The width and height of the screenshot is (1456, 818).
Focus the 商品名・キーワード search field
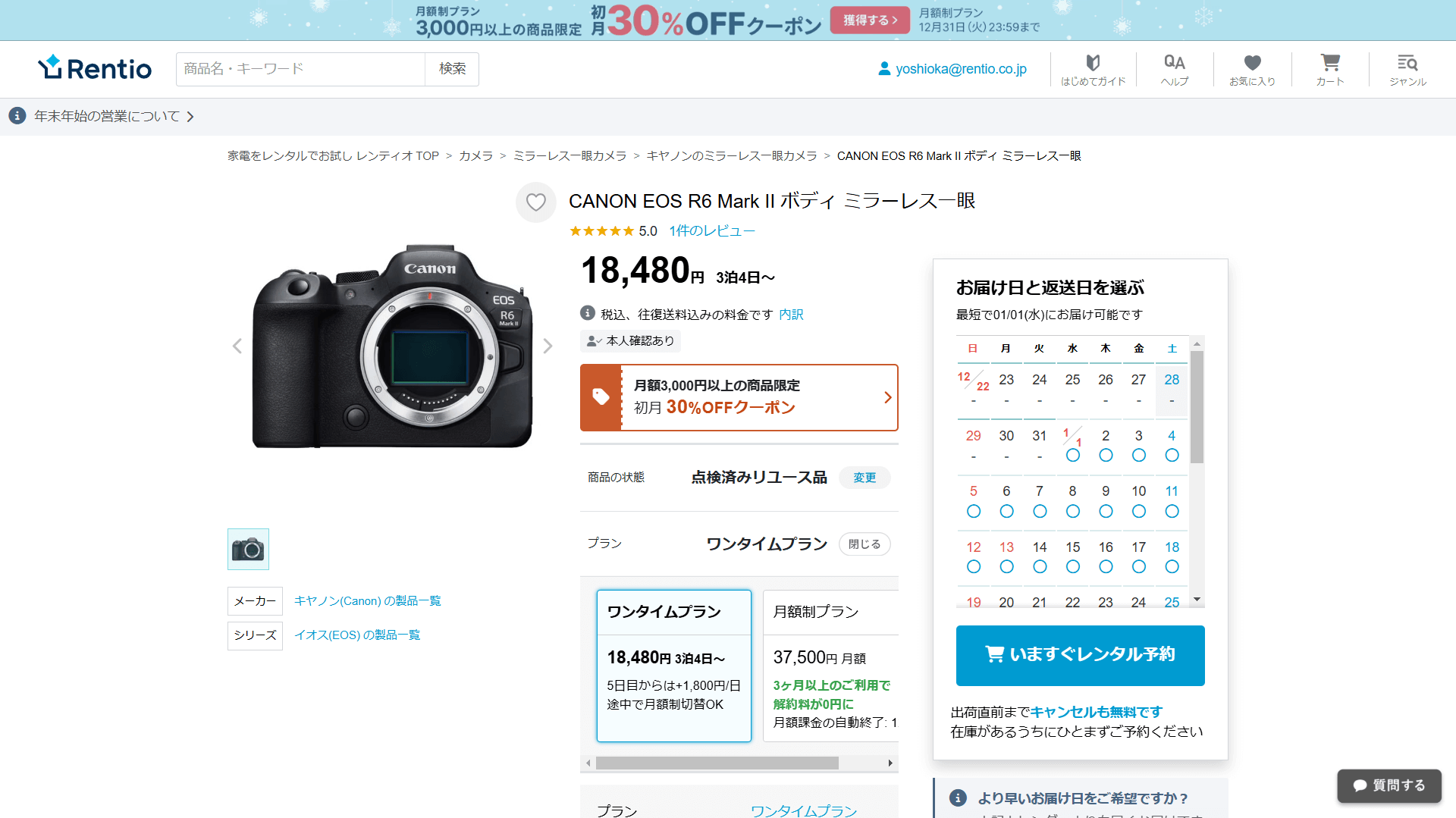point(300,69)
